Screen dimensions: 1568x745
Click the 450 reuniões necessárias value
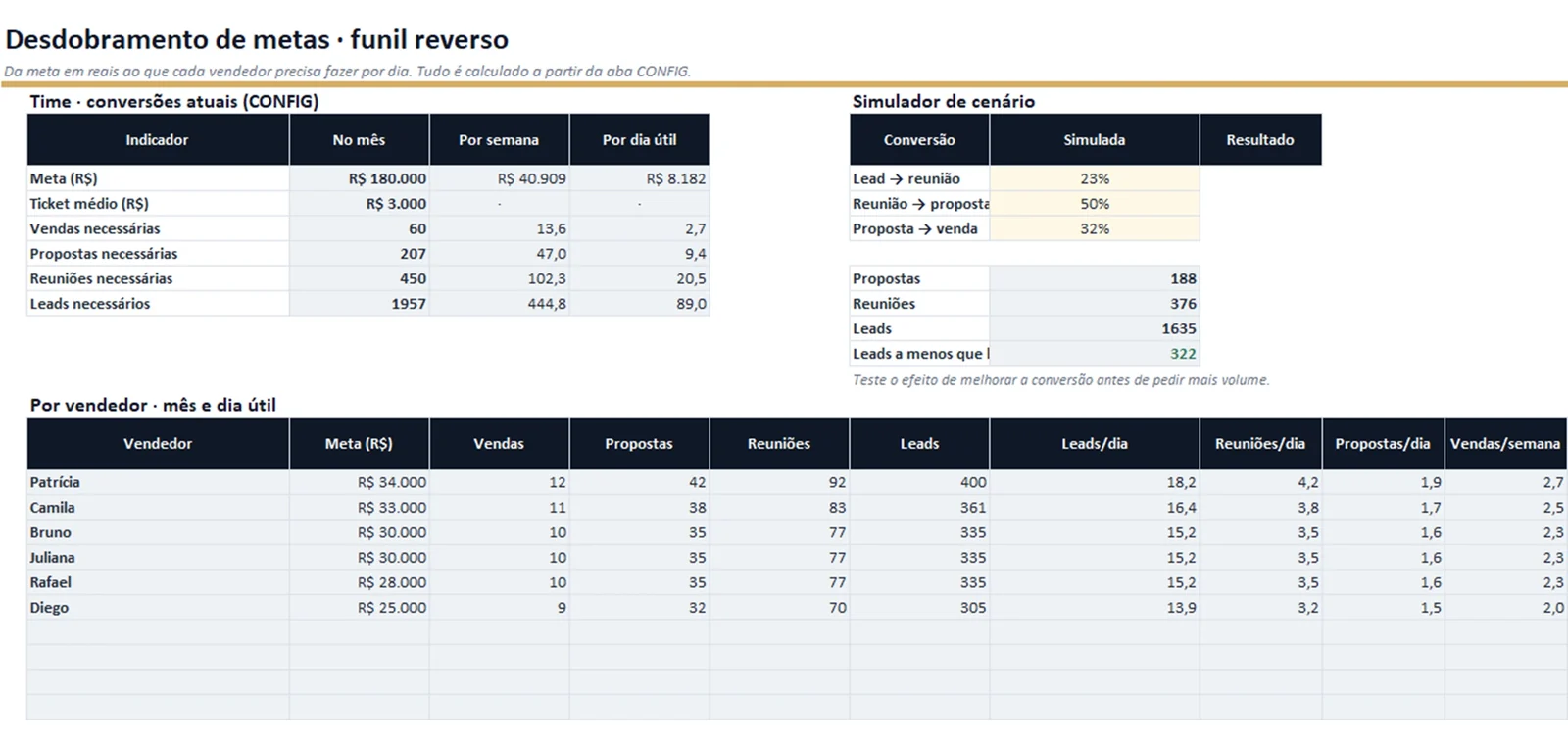coord(360,278)
